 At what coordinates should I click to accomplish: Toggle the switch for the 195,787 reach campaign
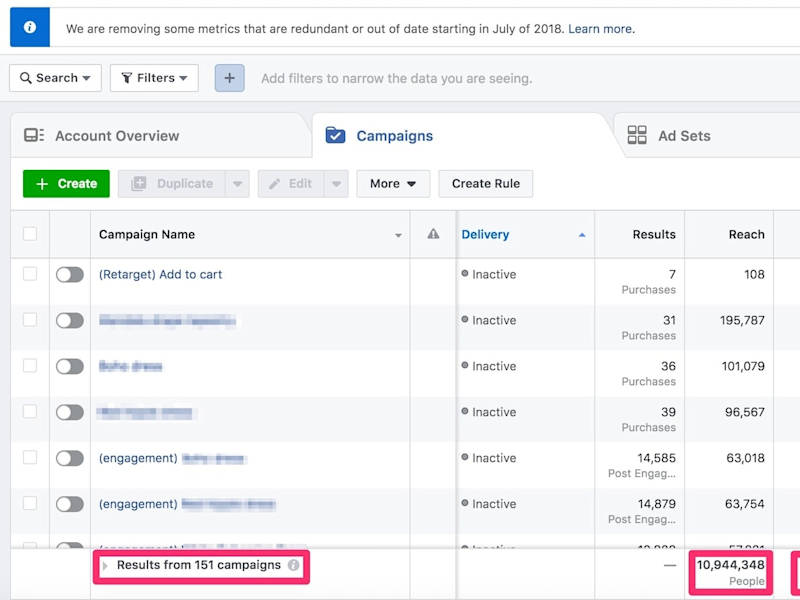(x=70, y=320)
